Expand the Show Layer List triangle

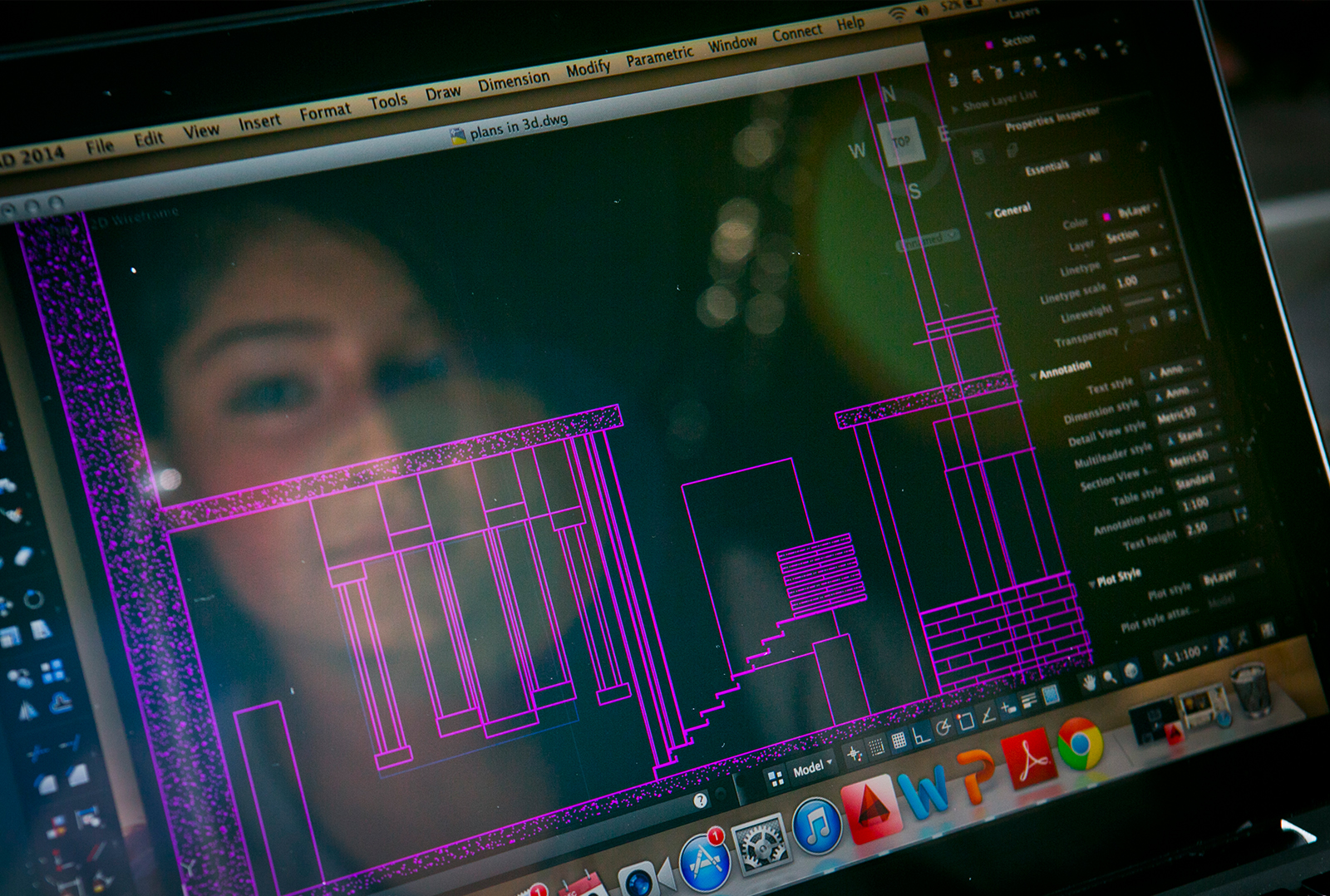click(955, 109)
